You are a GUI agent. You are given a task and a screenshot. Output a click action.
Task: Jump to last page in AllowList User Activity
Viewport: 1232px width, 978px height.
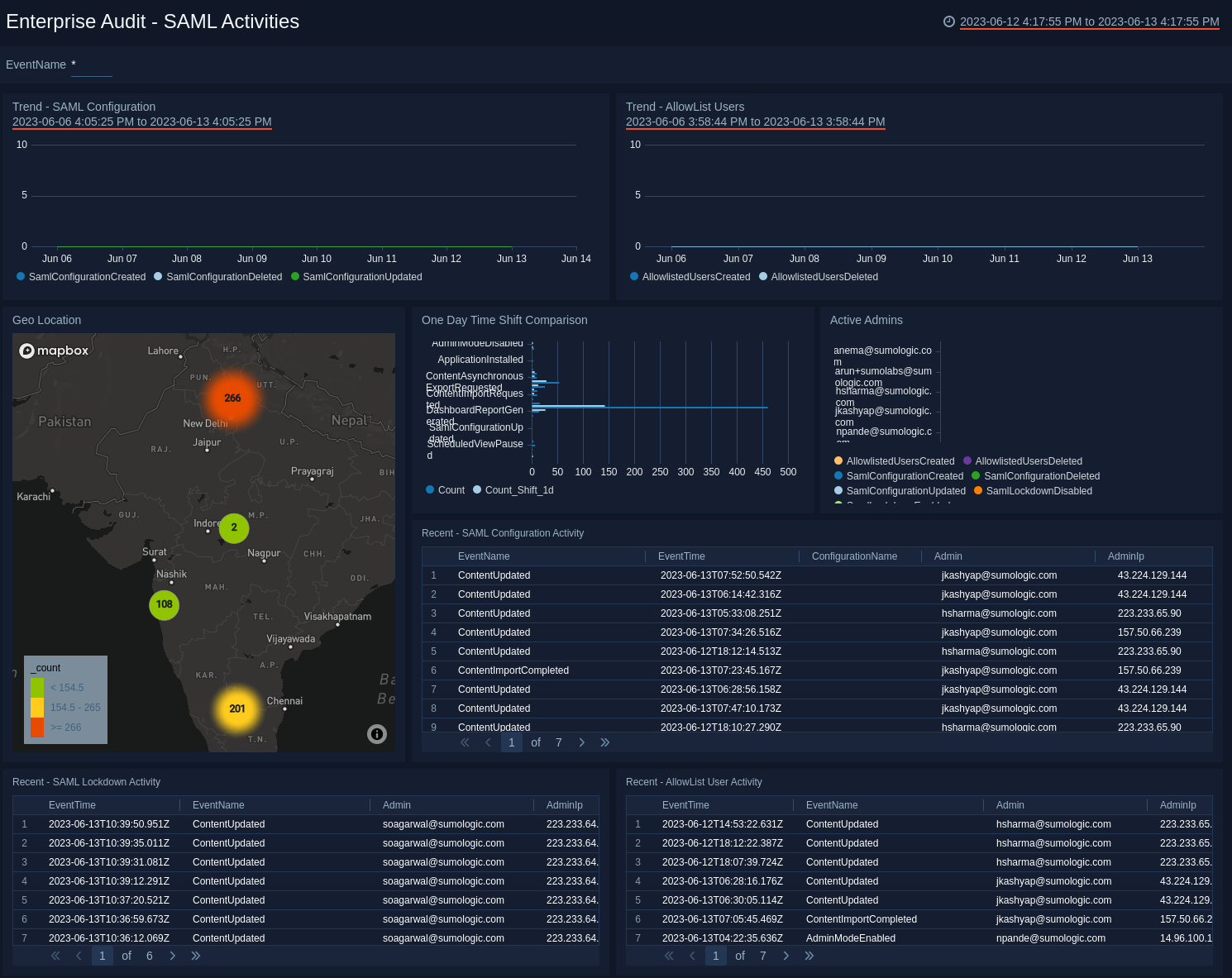coord(809,956)
